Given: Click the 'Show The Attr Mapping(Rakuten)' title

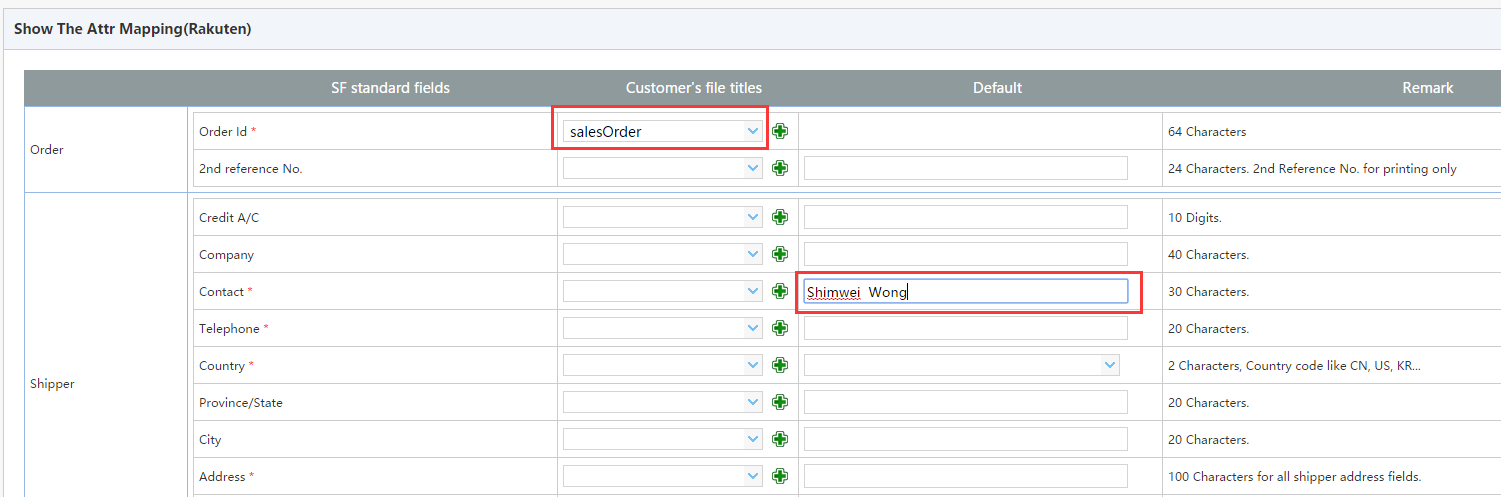Looking at the screenshot, I should click(x=132, y=29).
